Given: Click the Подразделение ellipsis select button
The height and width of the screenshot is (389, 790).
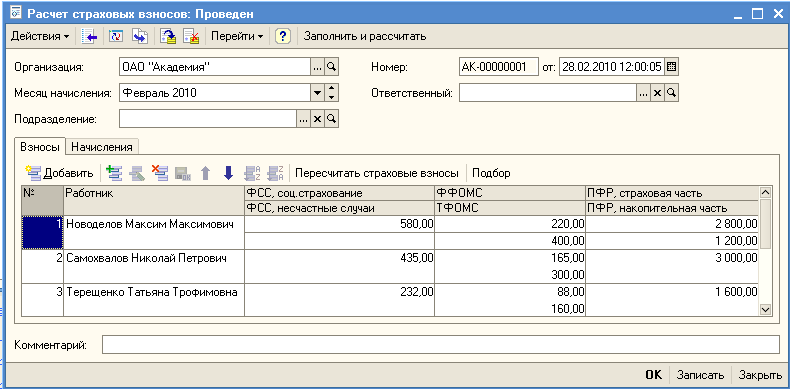Looking at the screenshot, I should click(303, 119).
